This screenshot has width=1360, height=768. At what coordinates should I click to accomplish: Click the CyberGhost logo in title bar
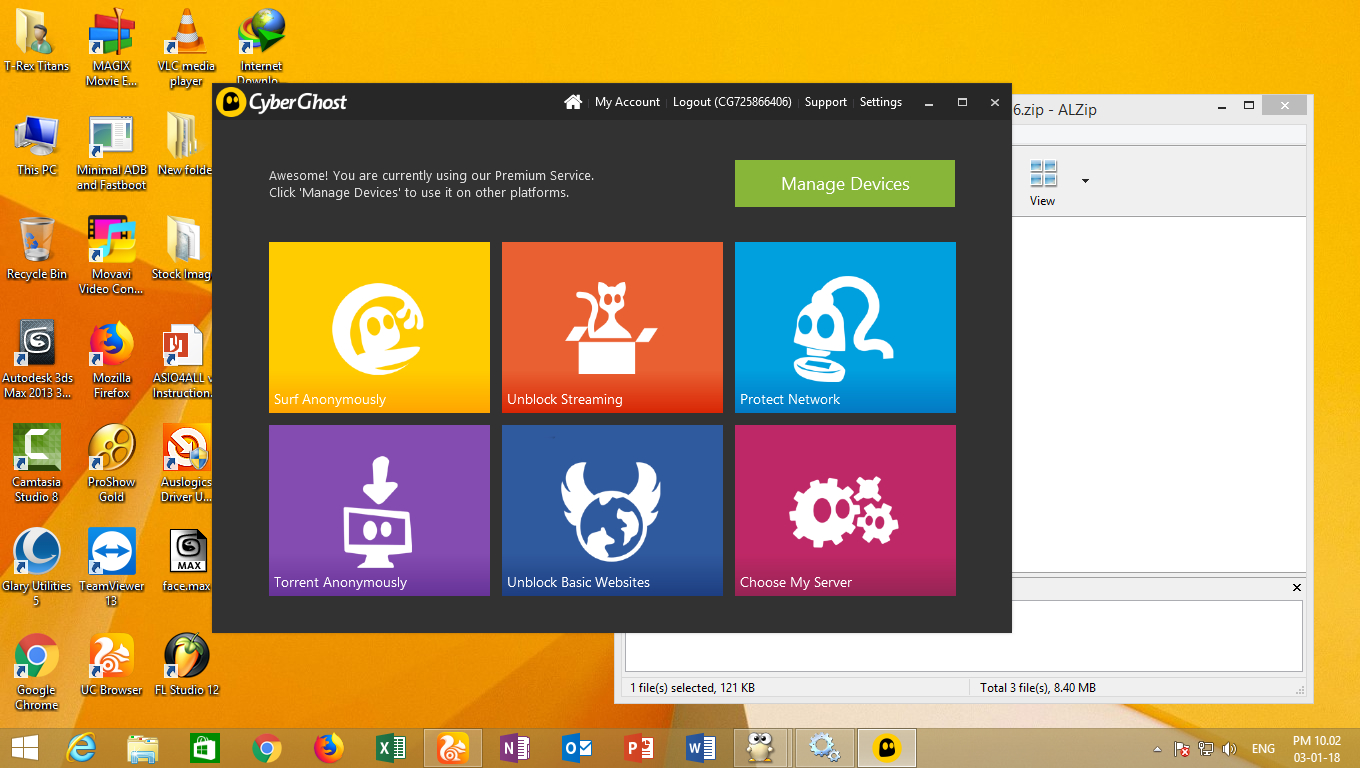coord(282,102)
